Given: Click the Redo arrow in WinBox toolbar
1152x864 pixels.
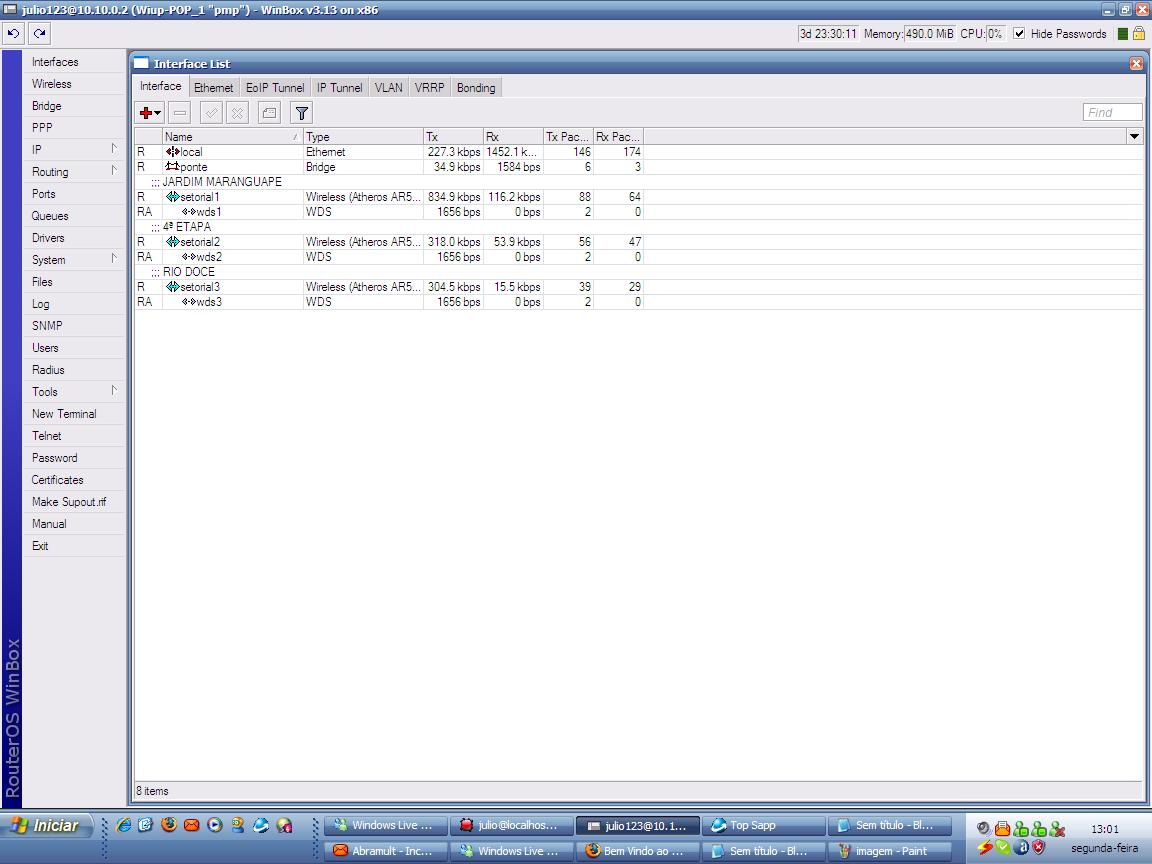Looking at the screenshot, I should [x=40, y=33].
